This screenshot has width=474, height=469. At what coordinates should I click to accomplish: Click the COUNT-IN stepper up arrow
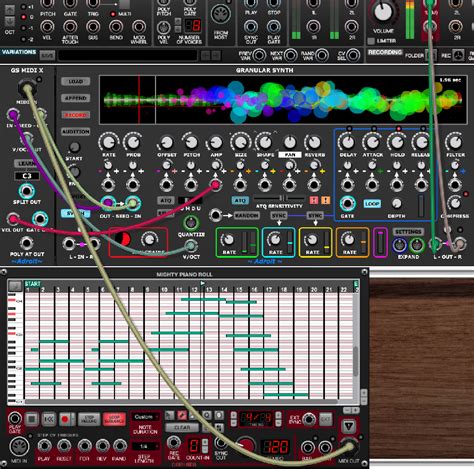(205, 442)
